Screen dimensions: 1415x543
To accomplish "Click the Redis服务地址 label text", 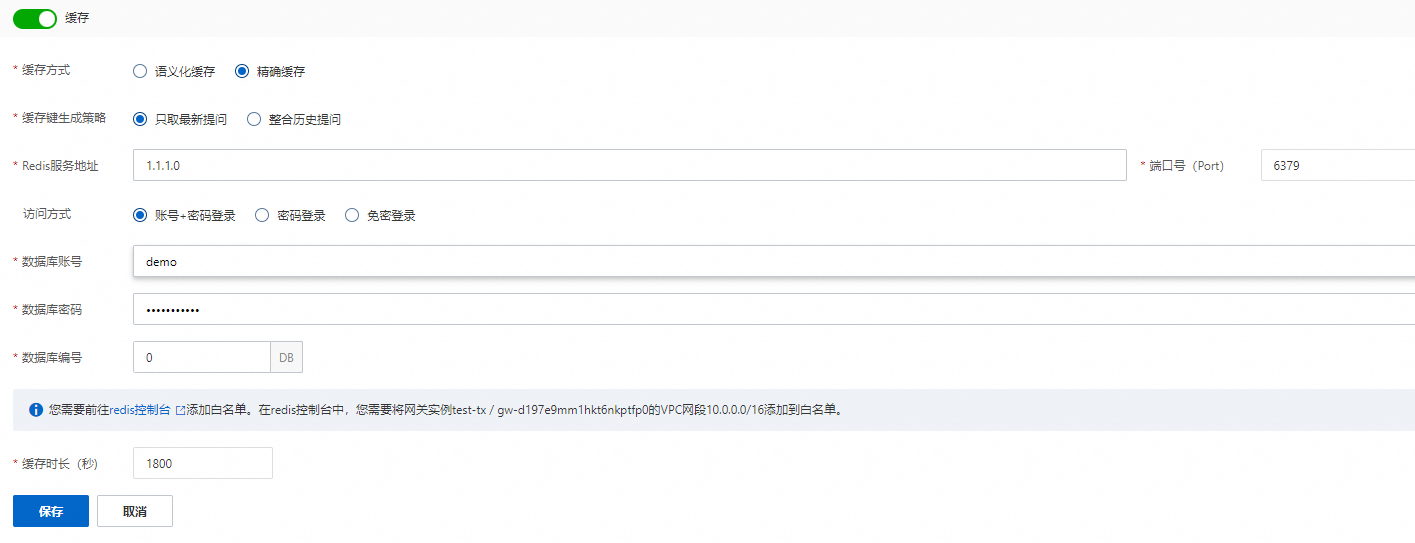I will 60,166.
